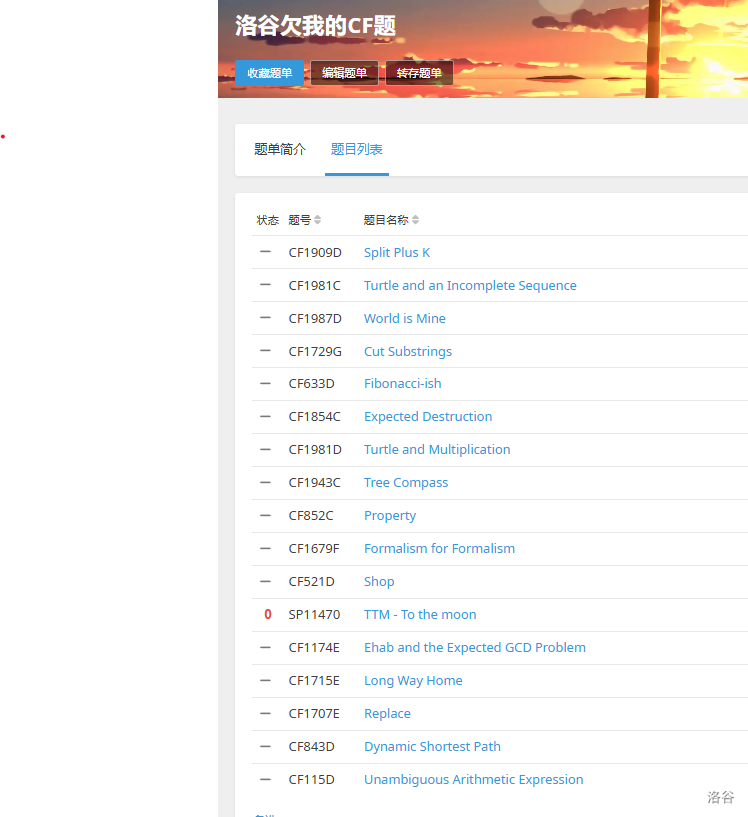This screenshot has width=748, height=817.
Task: Open Turtle and an Incomplete Sequence
Action: pos(470,286)
